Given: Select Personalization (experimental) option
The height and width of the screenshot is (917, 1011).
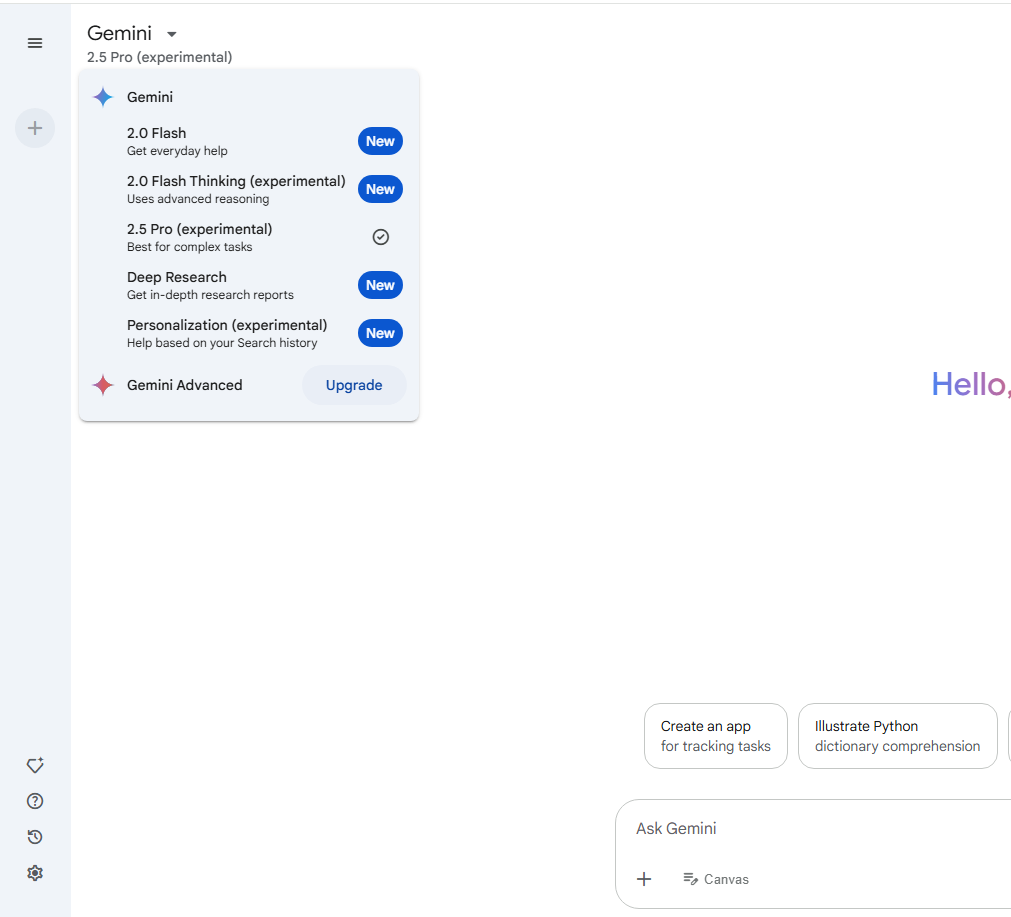Looking at the screenshot, I should pyautogui.click(x=249, y=333).
